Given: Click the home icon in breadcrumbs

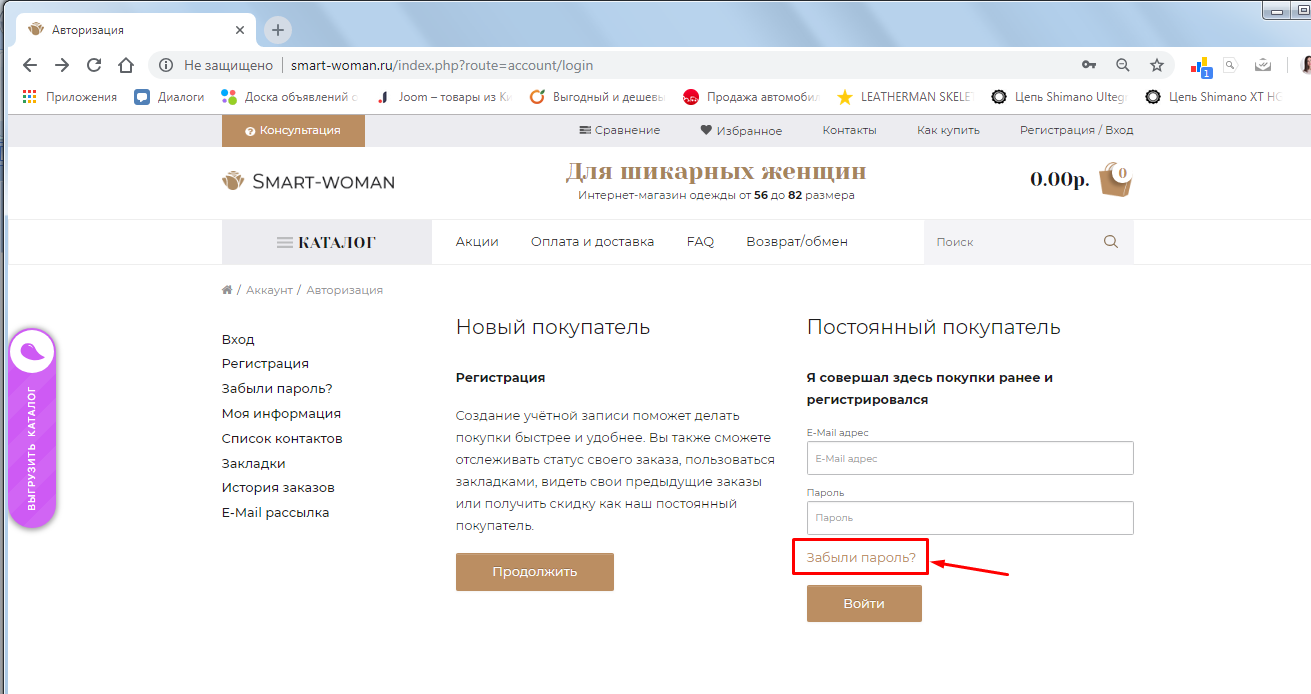Looking at the screenshot, I should [x=227, y=290].
